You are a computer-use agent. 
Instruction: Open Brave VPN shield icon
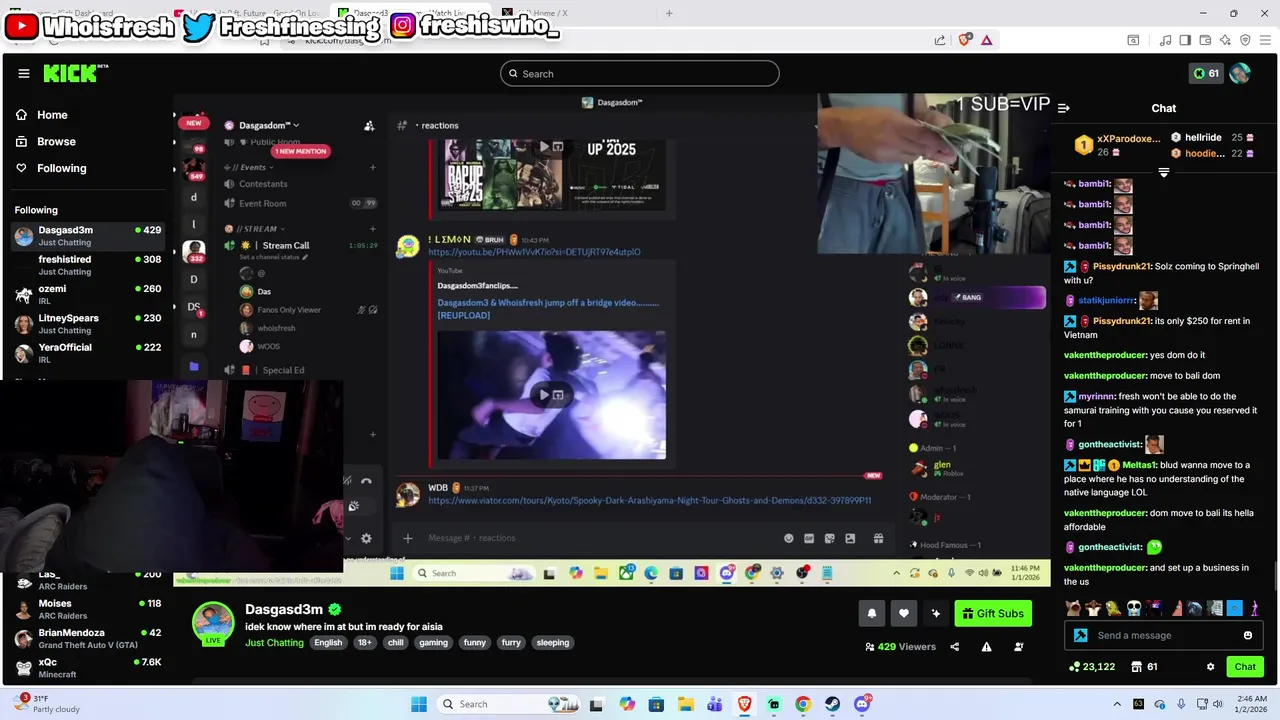pos(1245,40)
